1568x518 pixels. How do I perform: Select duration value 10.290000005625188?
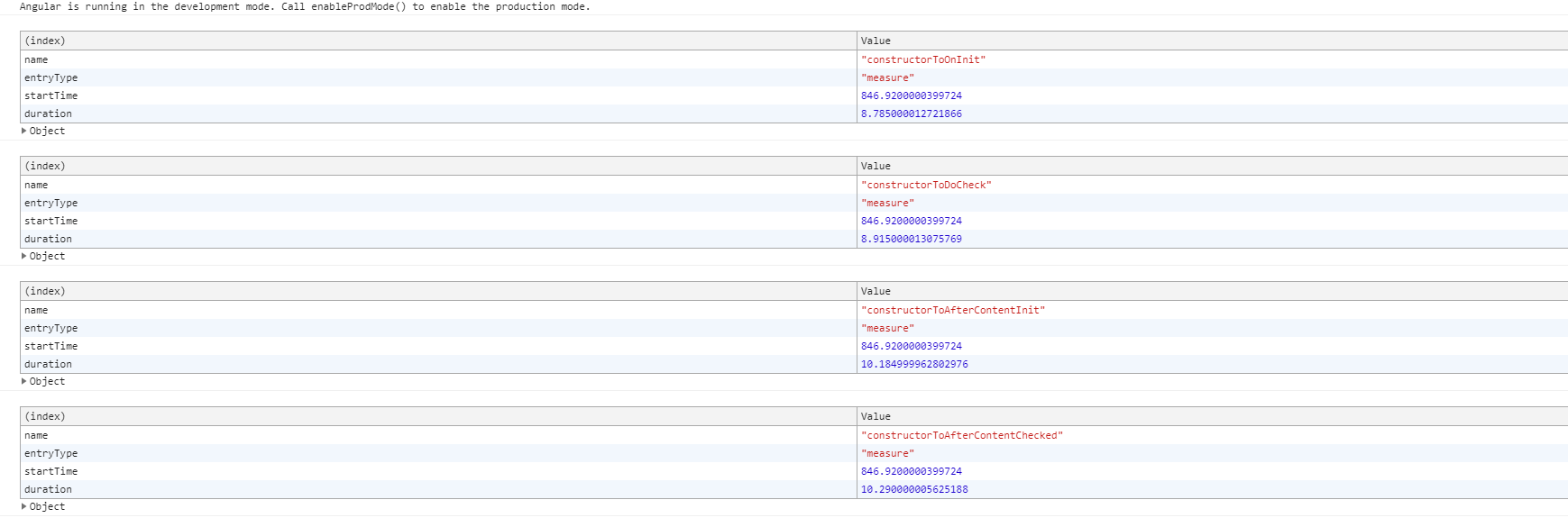coord(914,489)
